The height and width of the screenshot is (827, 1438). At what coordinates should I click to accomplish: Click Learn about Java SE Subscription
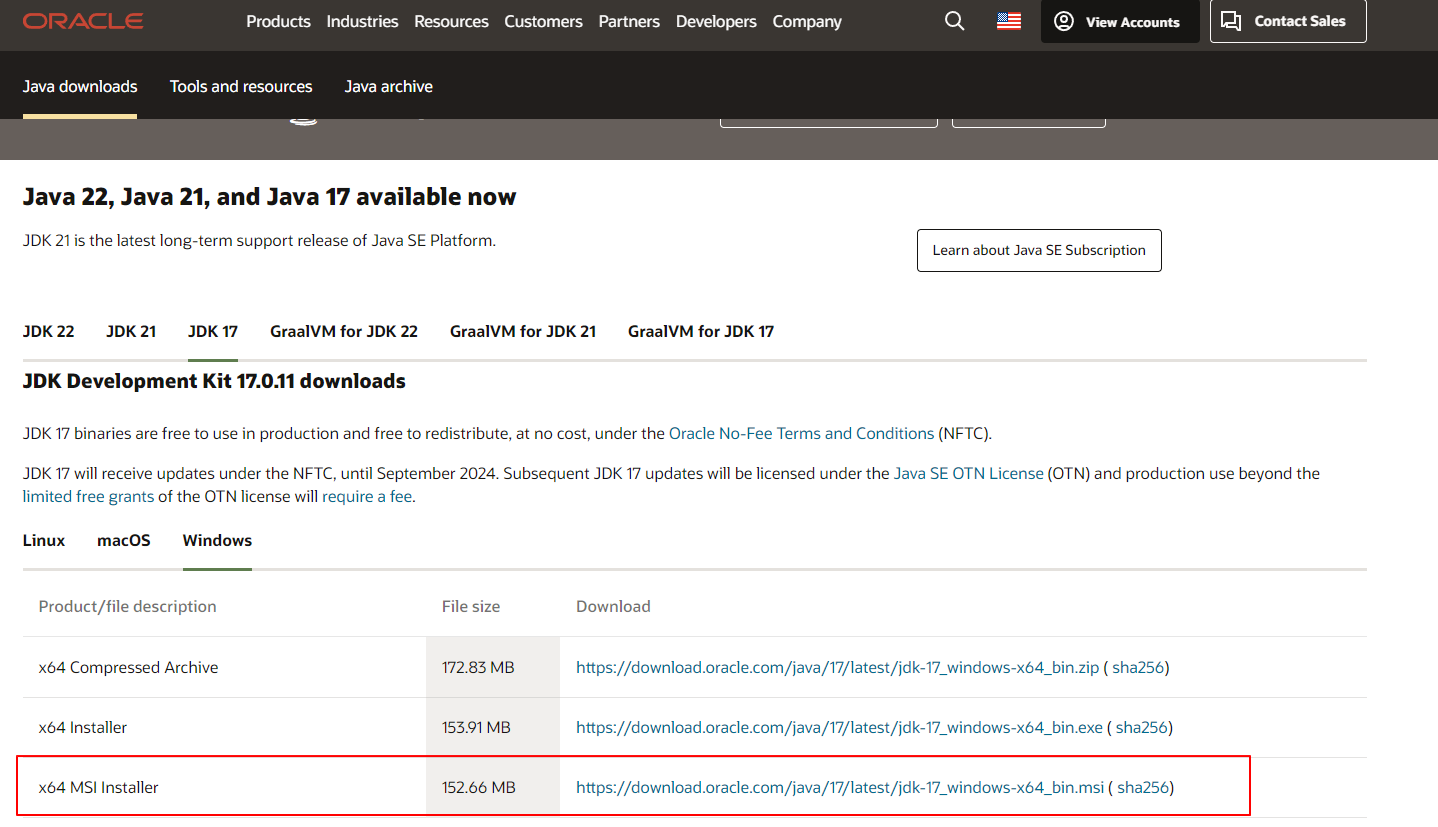click(x=1039, y=250)
